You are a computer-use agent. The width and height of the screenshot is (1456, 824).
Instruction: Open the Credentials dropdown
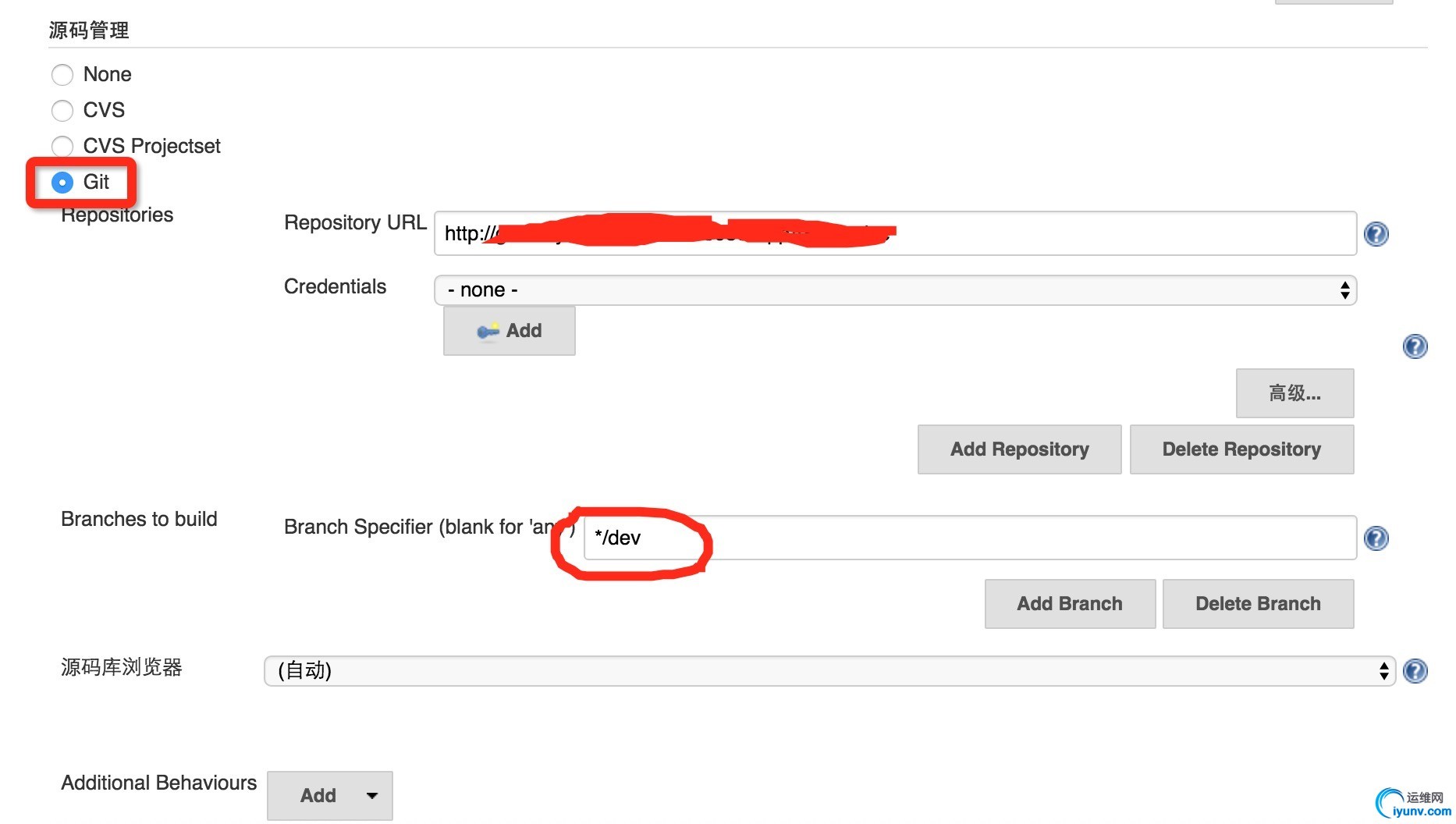tap(894, 290)
